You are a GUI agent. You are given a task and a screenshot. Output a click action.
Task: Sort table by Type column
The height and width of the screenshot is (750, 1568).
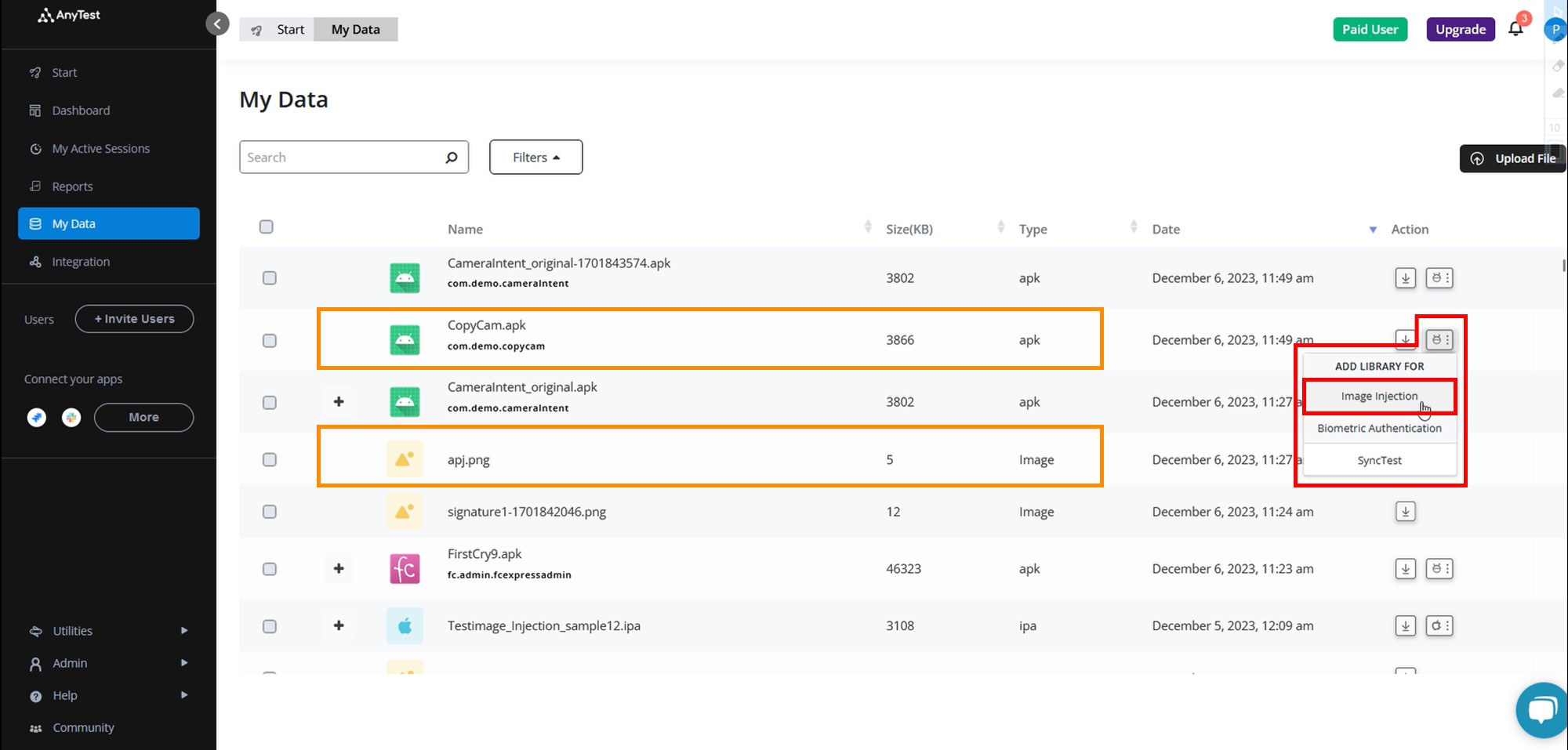click(x=1134, y=226)
